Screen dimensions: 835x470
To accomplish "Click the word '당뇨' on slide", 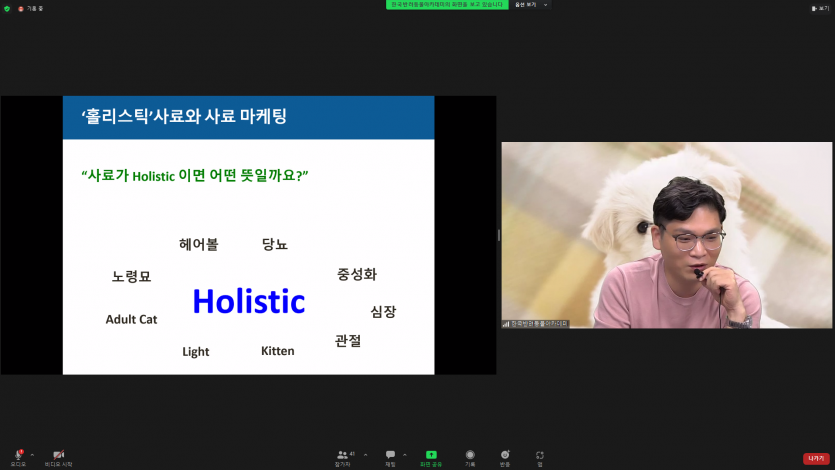I will [x=275, y=244].
